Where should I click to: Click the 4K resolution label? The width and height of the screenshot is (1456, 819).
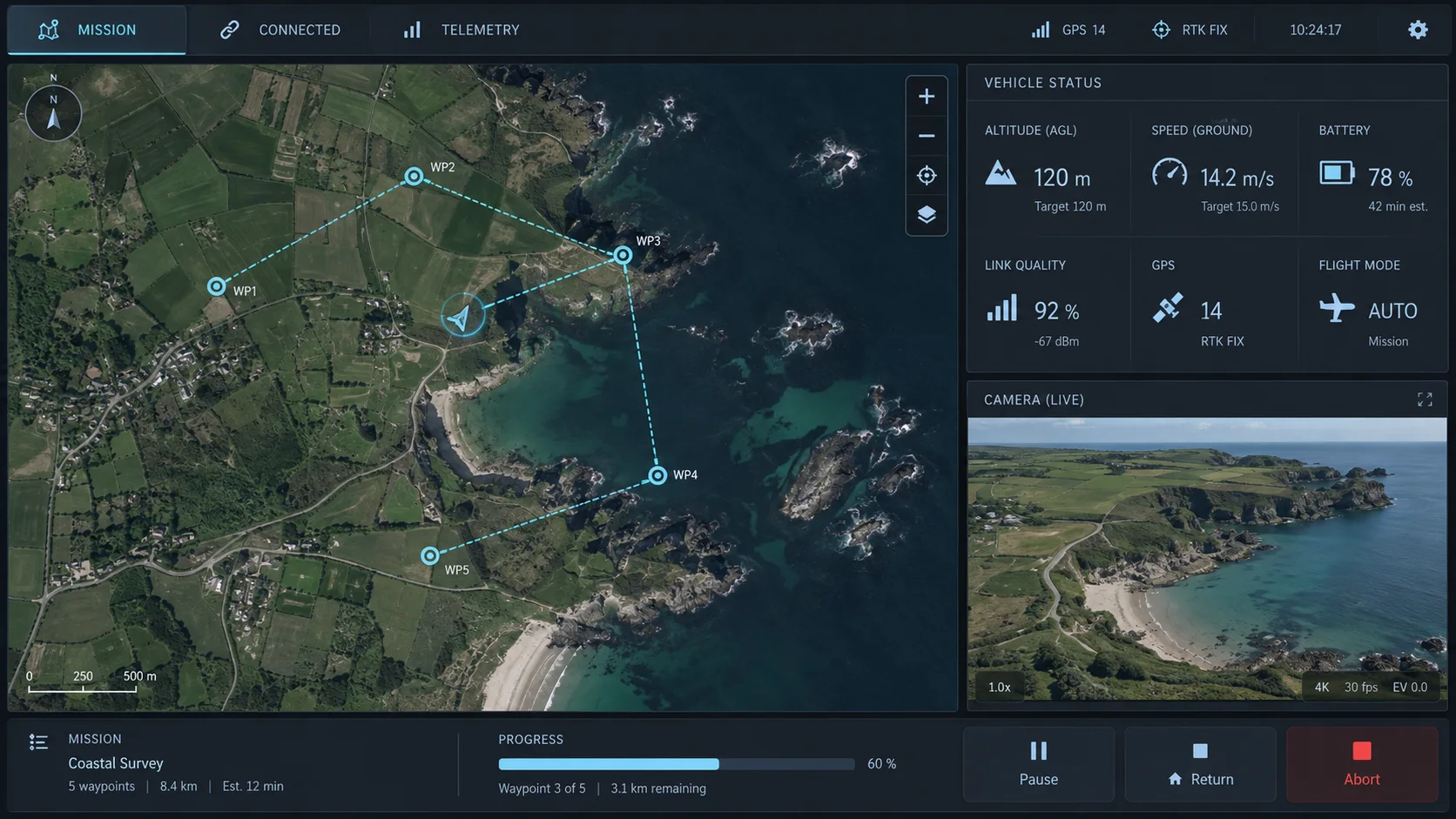coord(1322,687)
